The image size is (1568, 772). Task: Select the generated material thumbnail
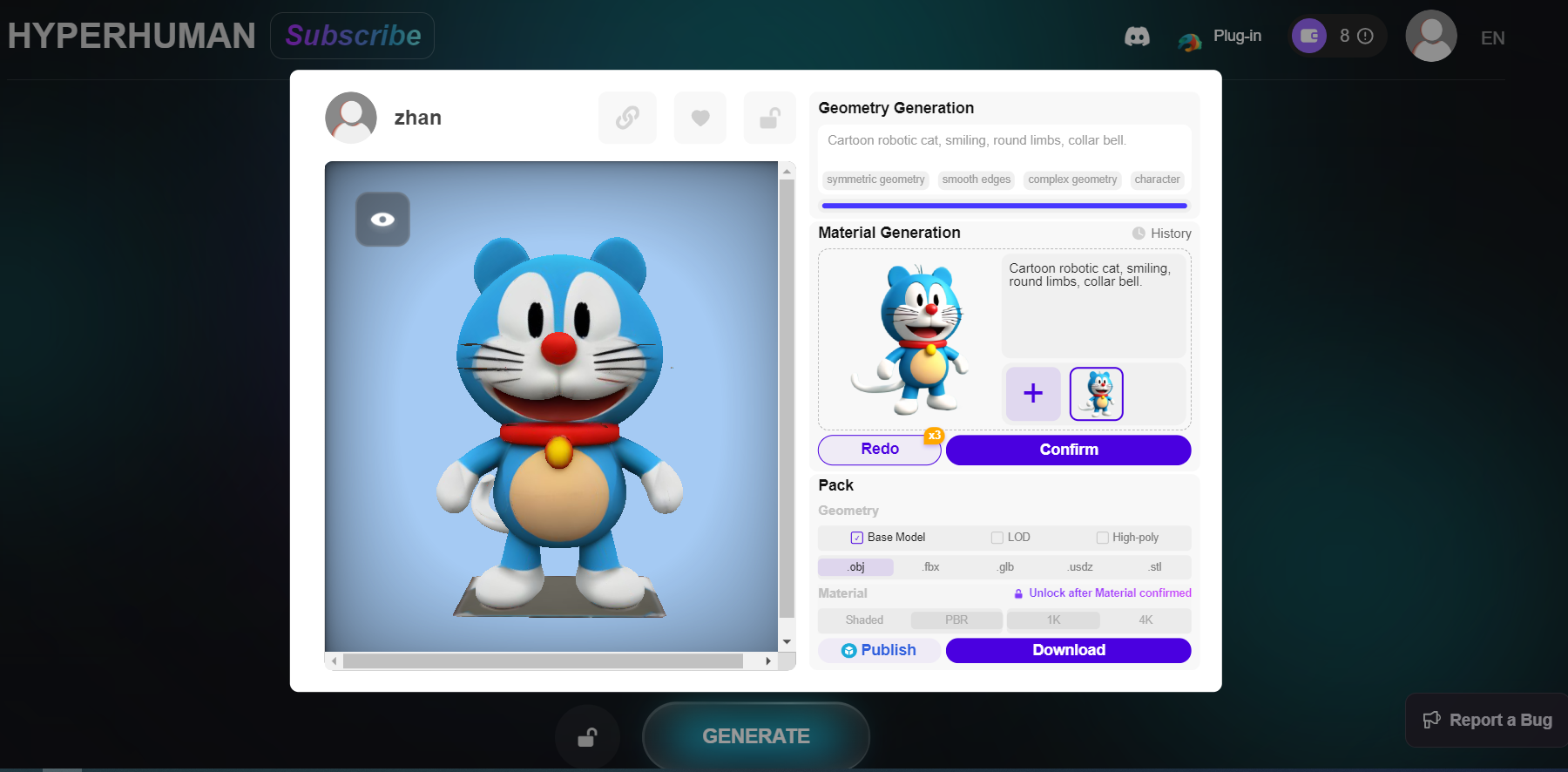point(1096,394)
